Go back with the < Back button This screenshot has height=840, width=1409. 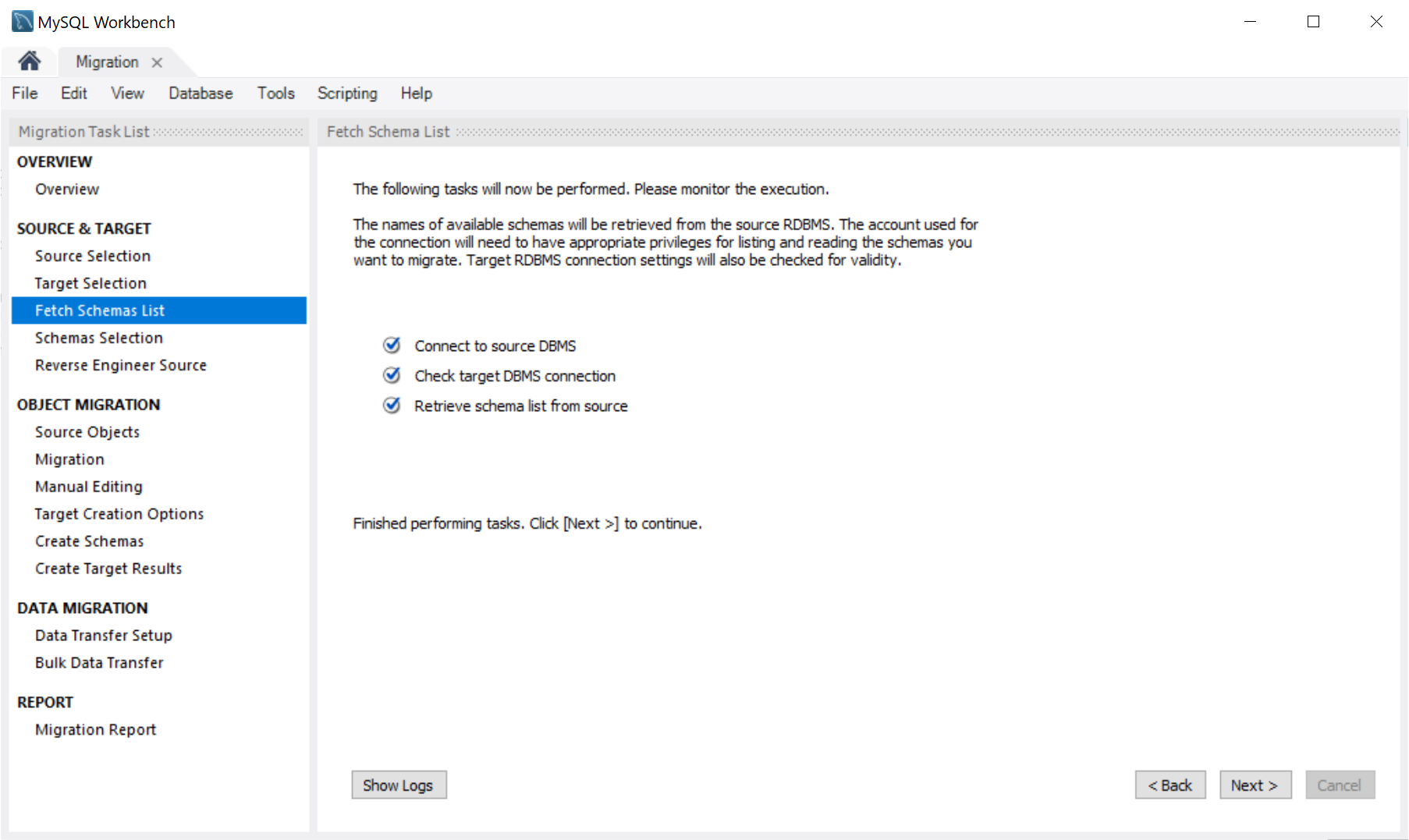click(1169, 785)
